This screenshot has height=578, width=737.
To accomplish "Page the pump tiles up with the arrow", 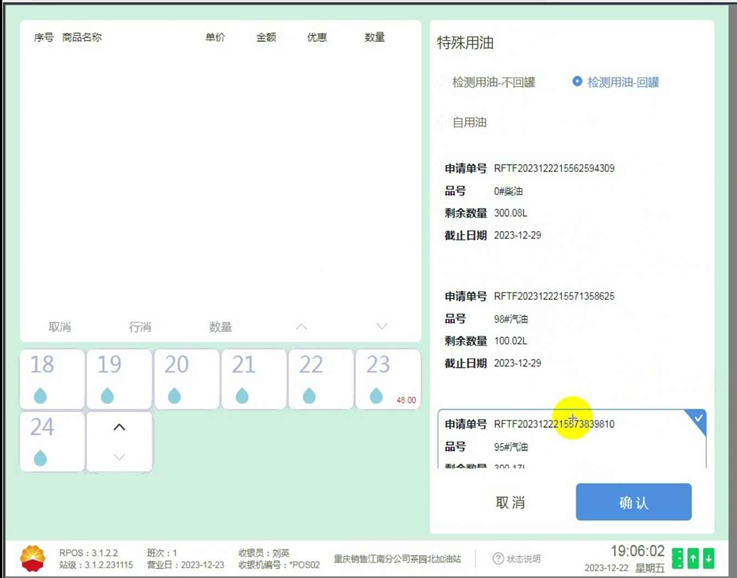I will pos(119,427).
